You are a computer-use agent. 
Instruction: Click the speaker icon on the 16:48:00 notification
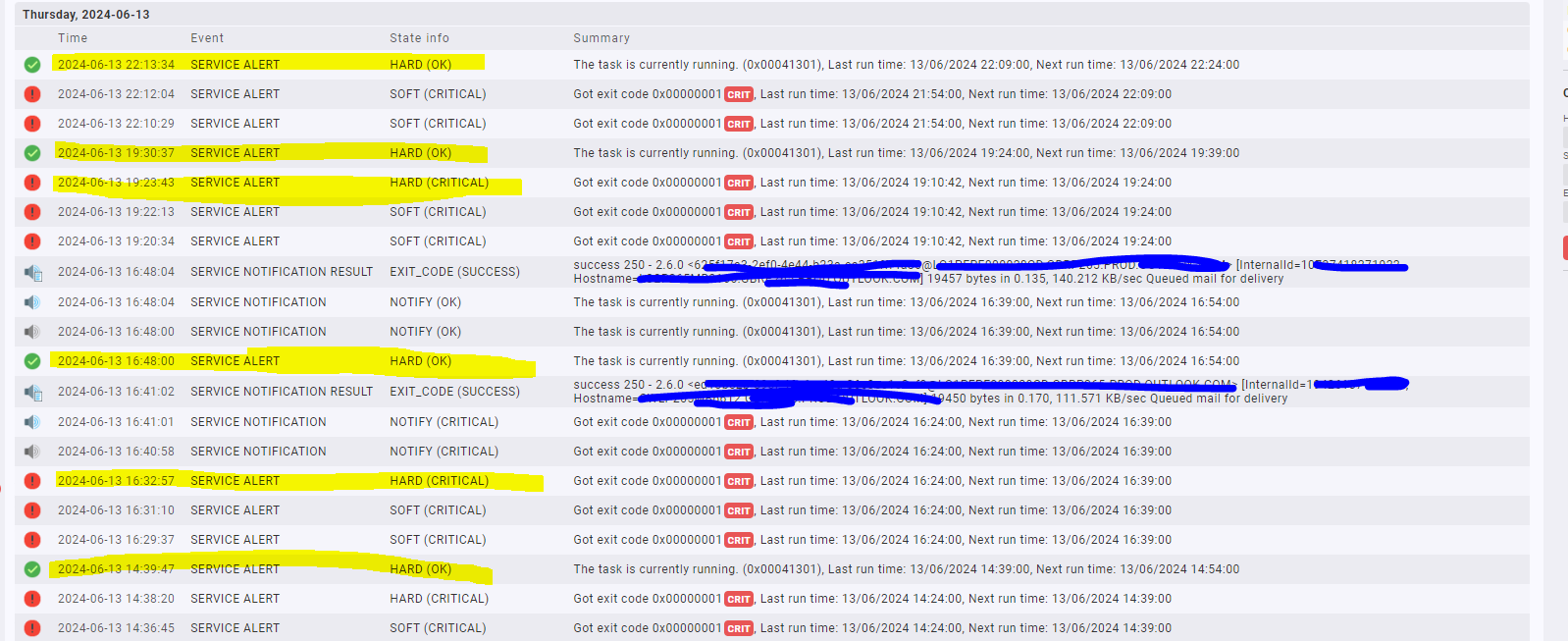(32, 332)
